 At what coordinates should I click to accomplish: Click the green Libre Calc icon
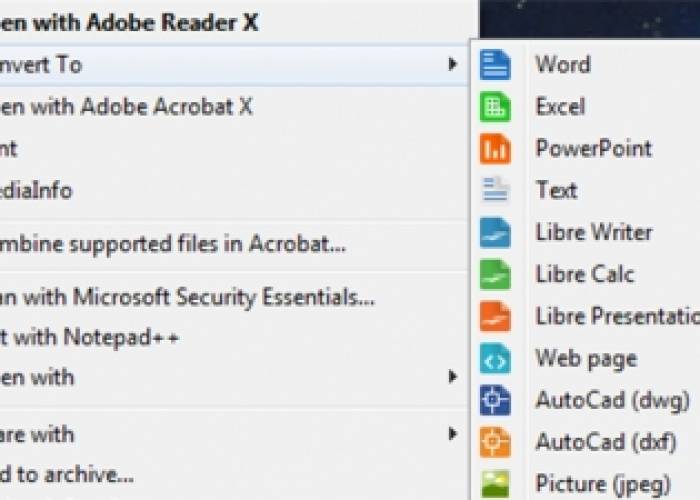[495, 275]
